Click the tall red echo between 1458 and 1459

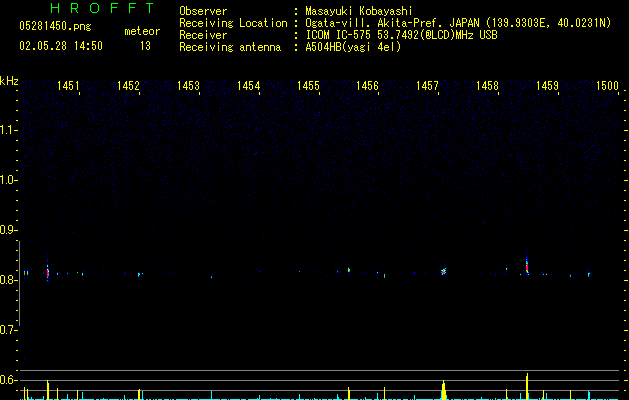click(527, 266)
